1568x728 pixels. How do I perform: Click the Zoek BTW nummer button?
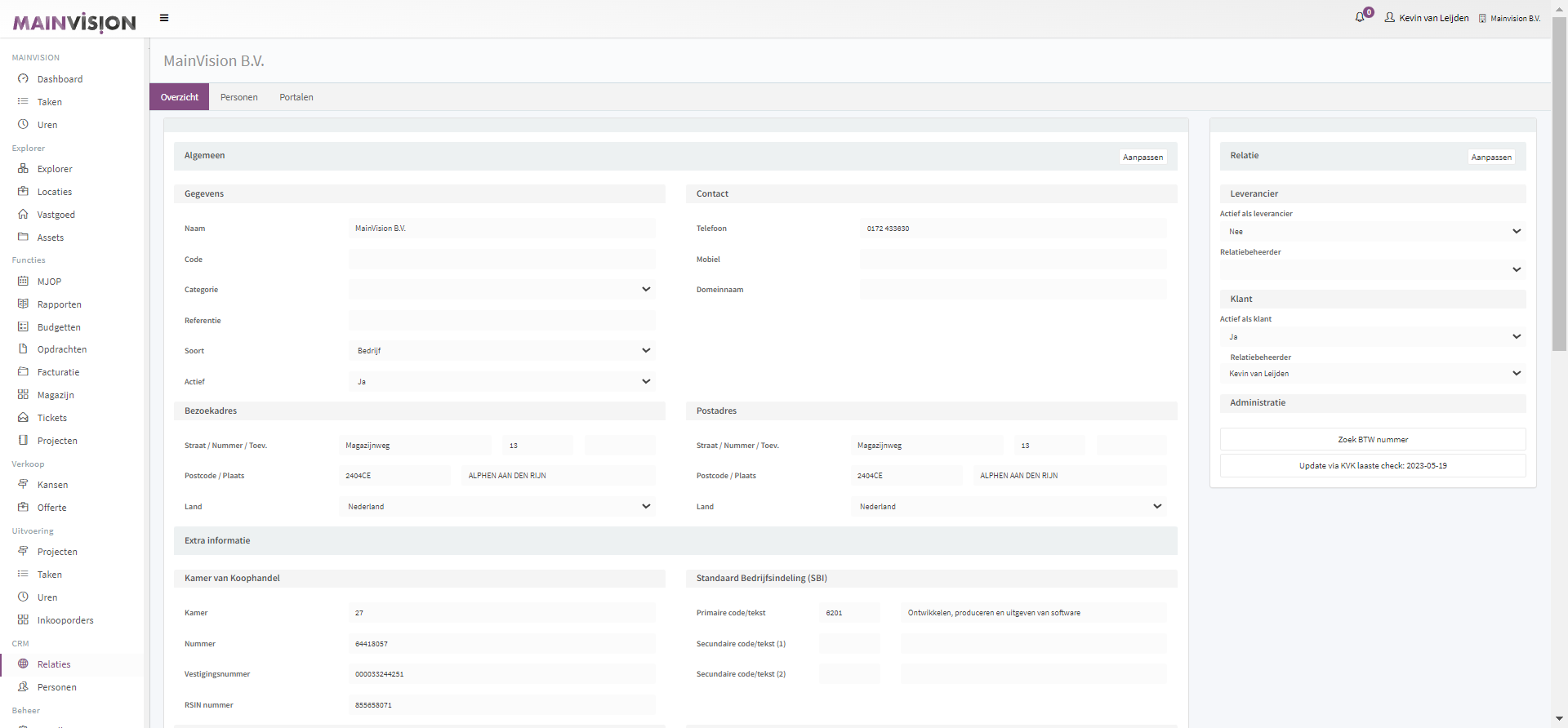click(x=1372, y=440)
